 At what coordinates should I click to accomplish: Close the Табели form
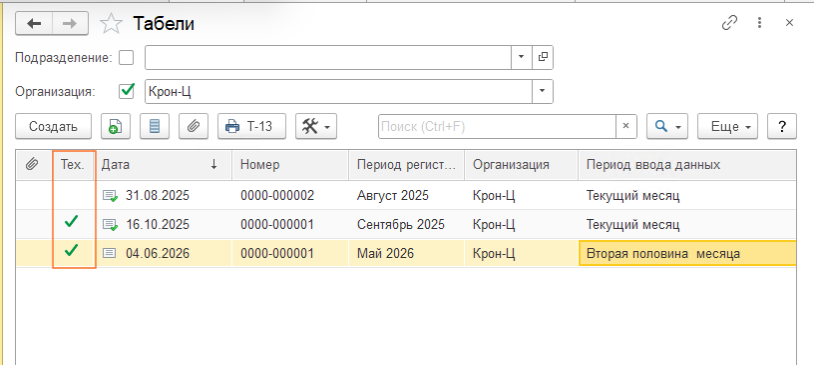790,23
